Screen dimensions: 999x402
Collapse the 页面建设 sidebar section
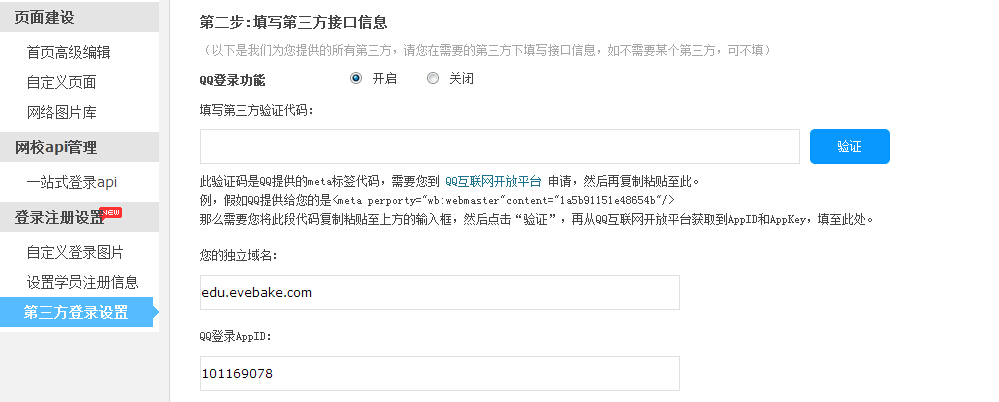(x=45, y=17)
